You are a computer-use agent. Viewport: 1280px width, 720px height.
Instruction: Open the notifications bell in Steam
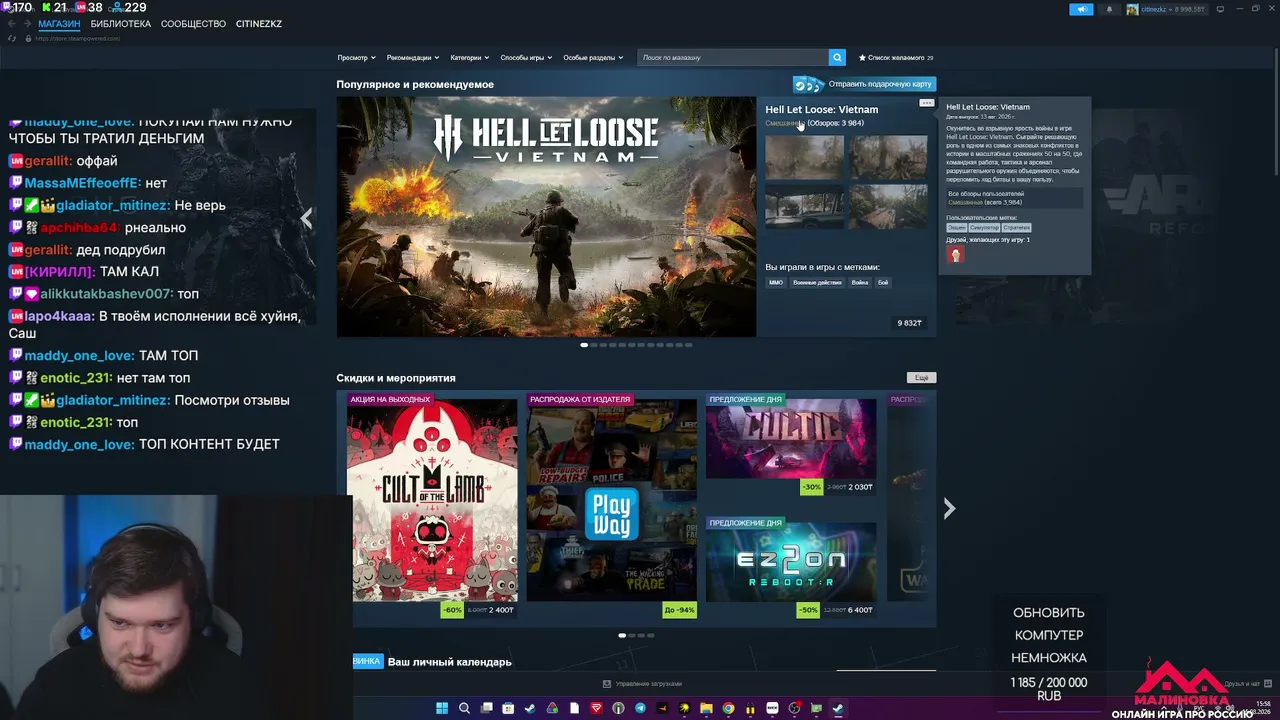click(1109, 9)
